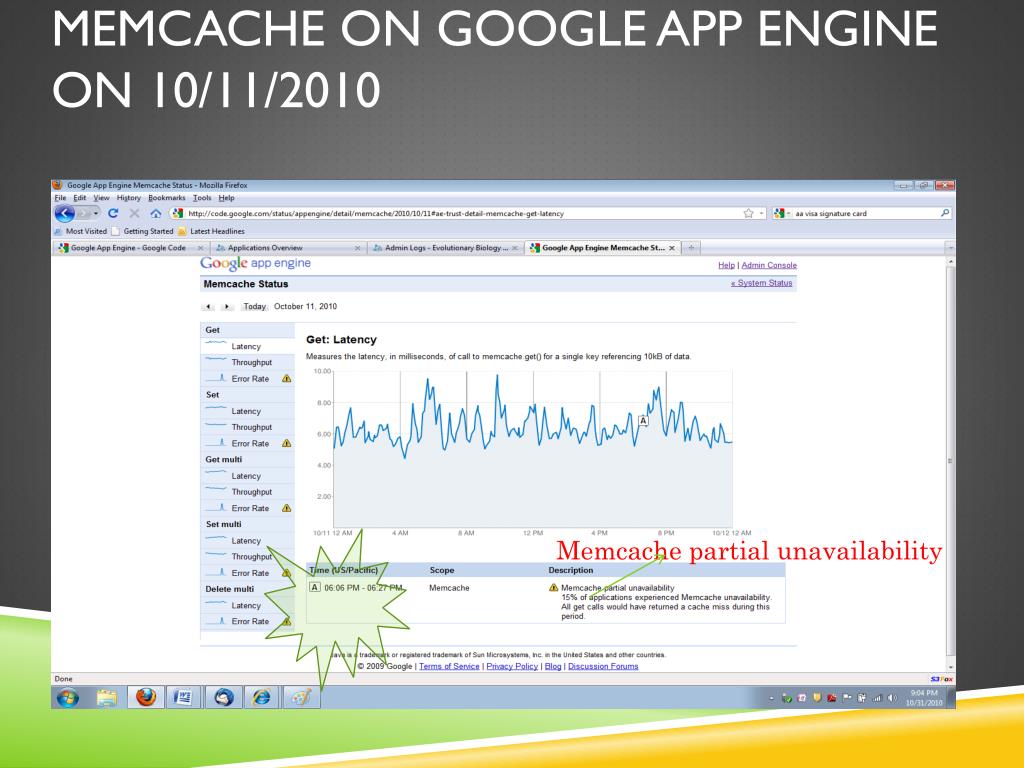The image size is (1024, 768).
Task: Select Get Latency graph
Action: [x=247, y=346]
